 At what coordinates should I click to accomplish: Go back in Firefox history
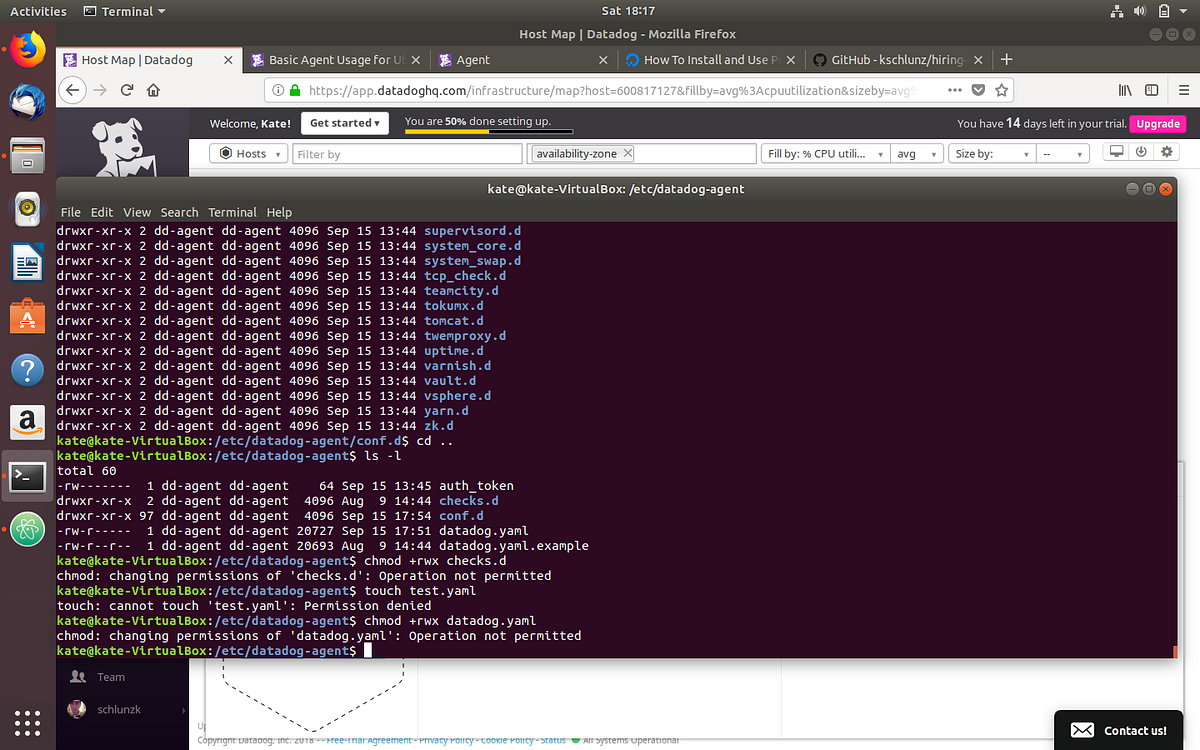[x=72, y=90]
